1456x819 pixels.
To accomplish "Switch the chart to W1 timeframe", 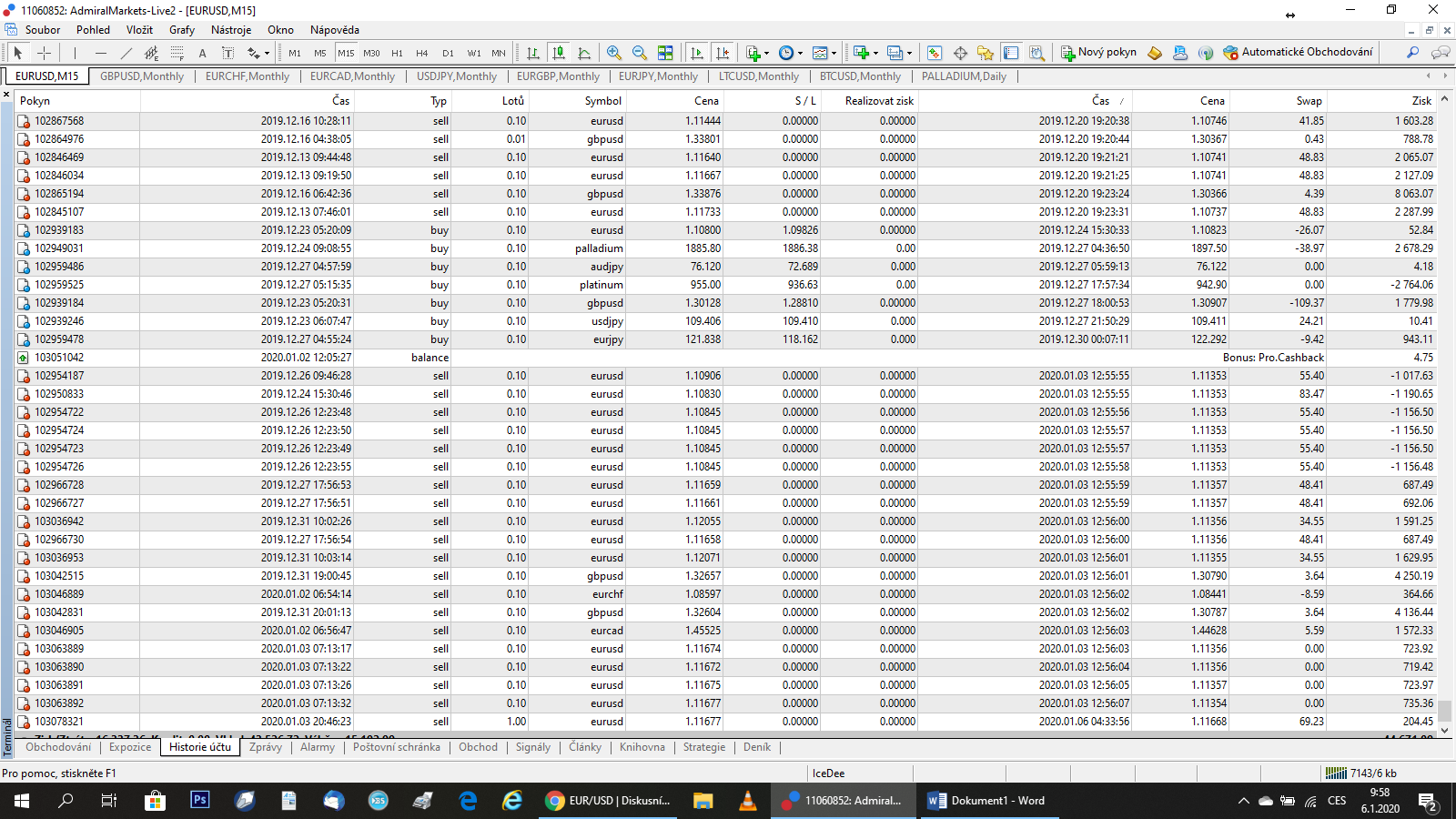I will click(x=474, y=53).
